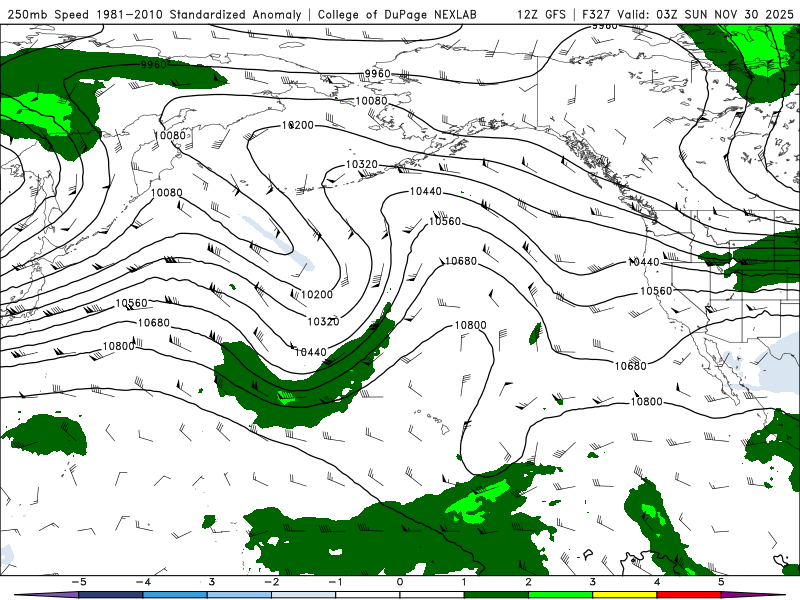This screenshot has width=800, height=600.
Task: Pick the red 4 to 5 colorbar segment
Action: [689, 595]
